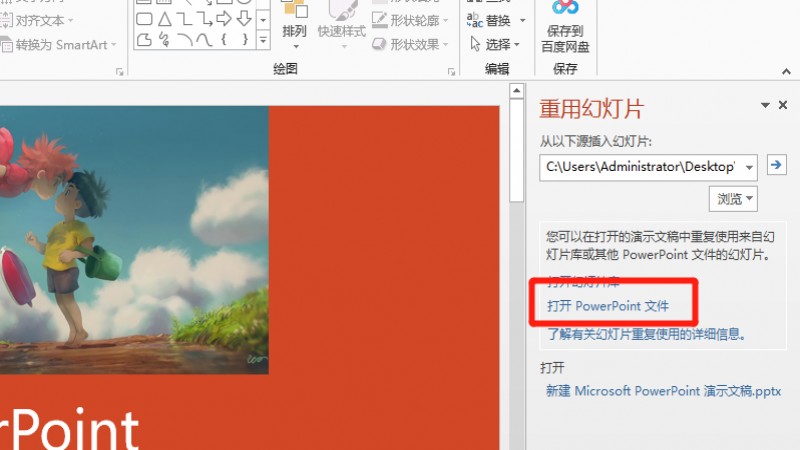Pick the elbow connector shape
The width and height of the screenshot is (800, 450).
click(x=184, y=19)
